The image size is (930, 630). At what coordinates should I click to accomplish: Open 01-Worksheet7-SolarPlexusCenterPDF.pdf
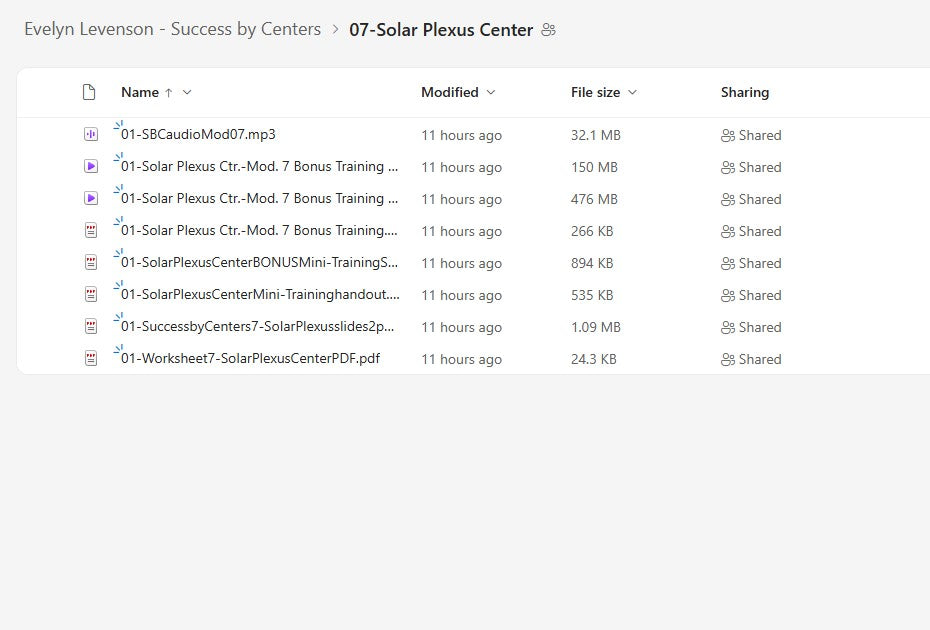pos(250,359)
